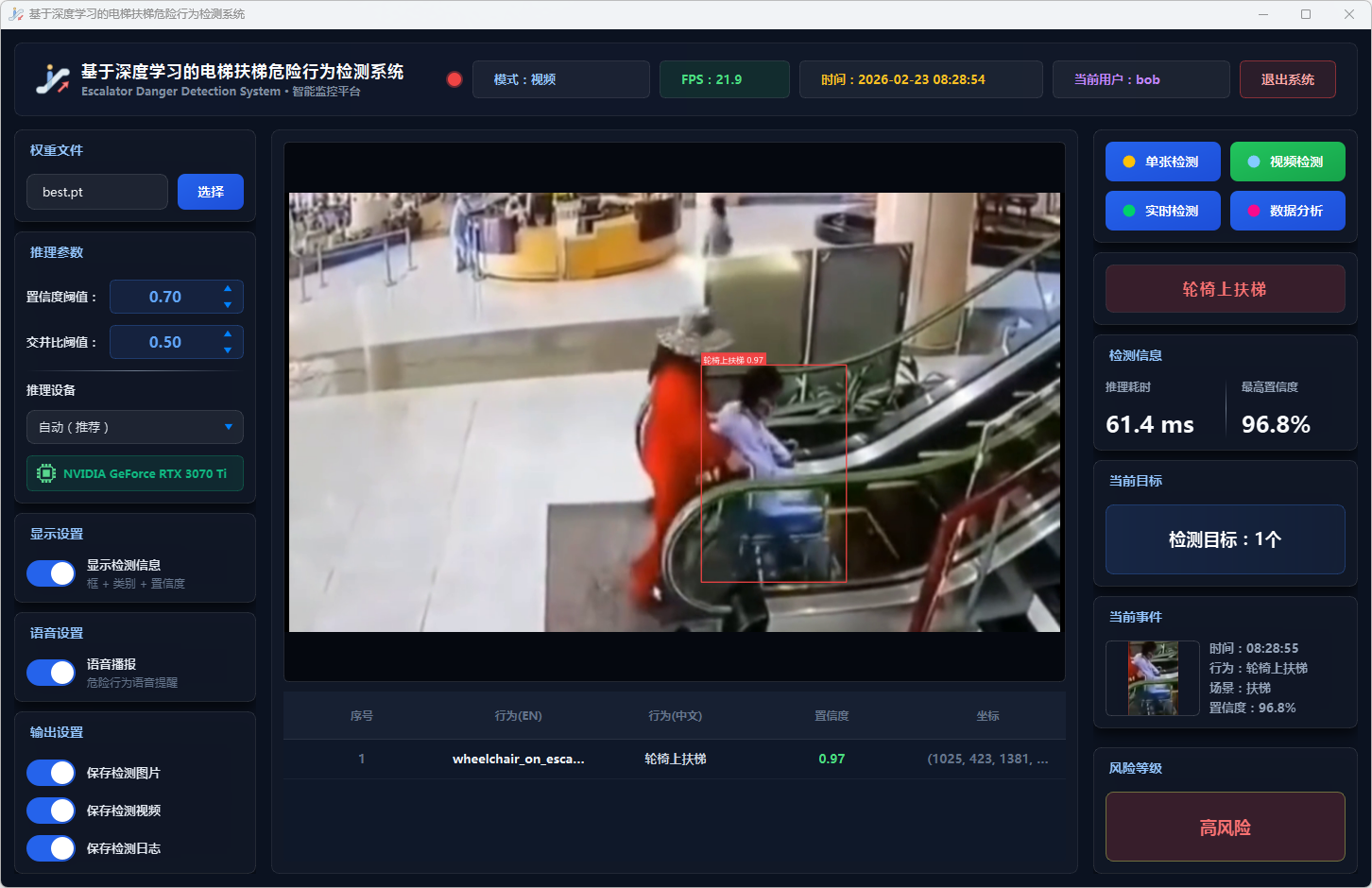The image size is (1372, 888).
Task: Click the pink dot on 数据分析 button
Action: 1253,211
